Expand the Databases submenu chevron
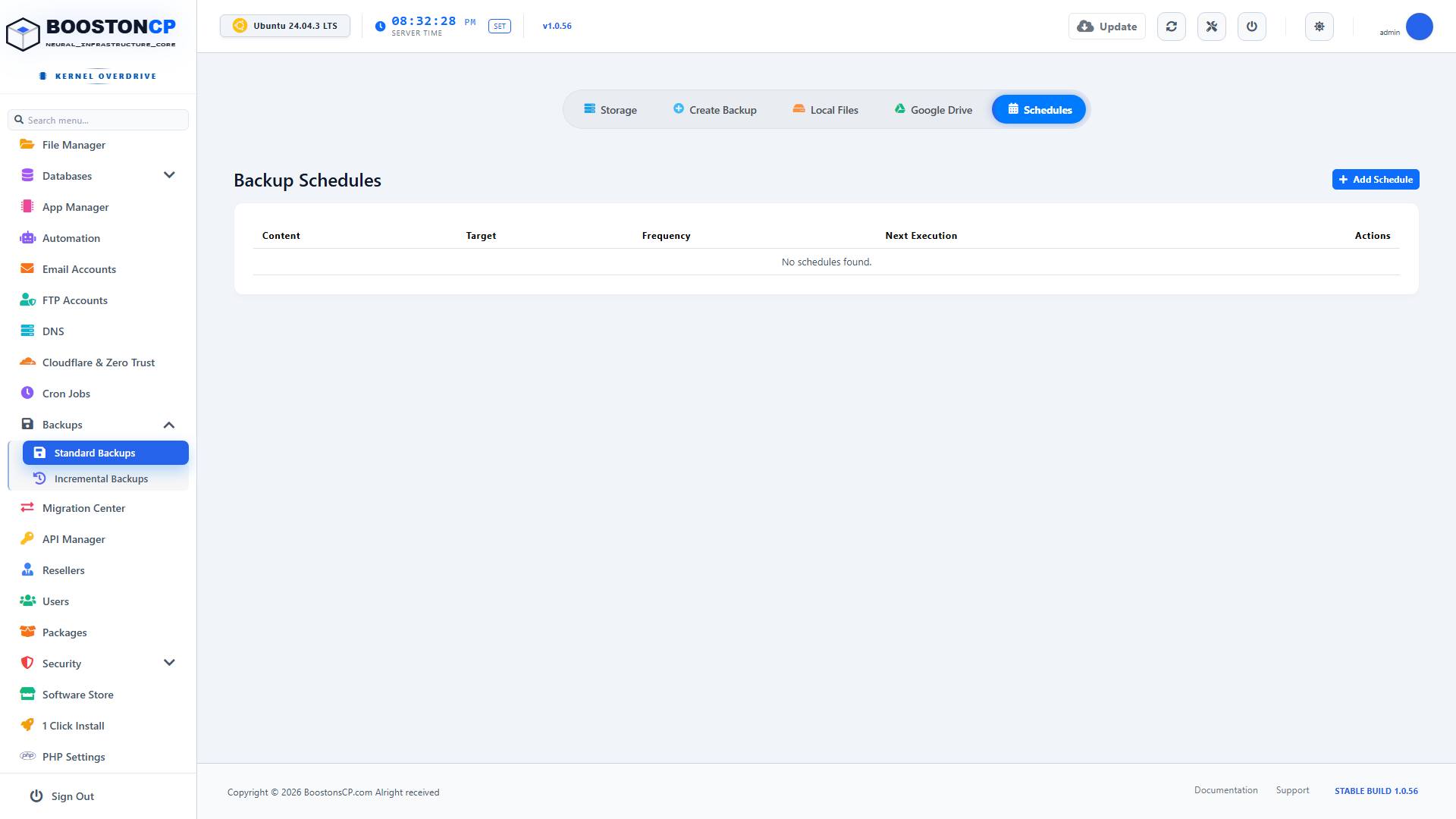Screen dimensions: 1456x819 (x=169, y=175)
